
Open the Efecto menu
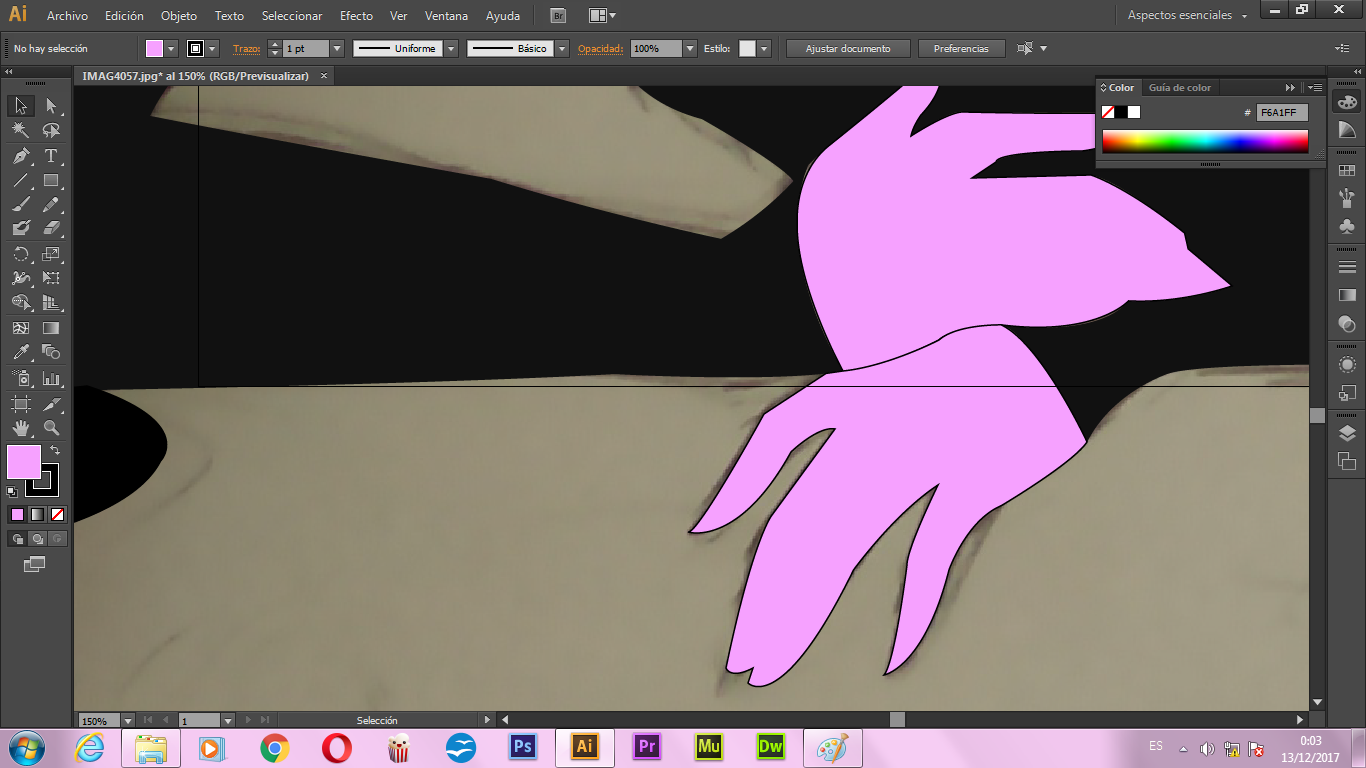[356, 16]
